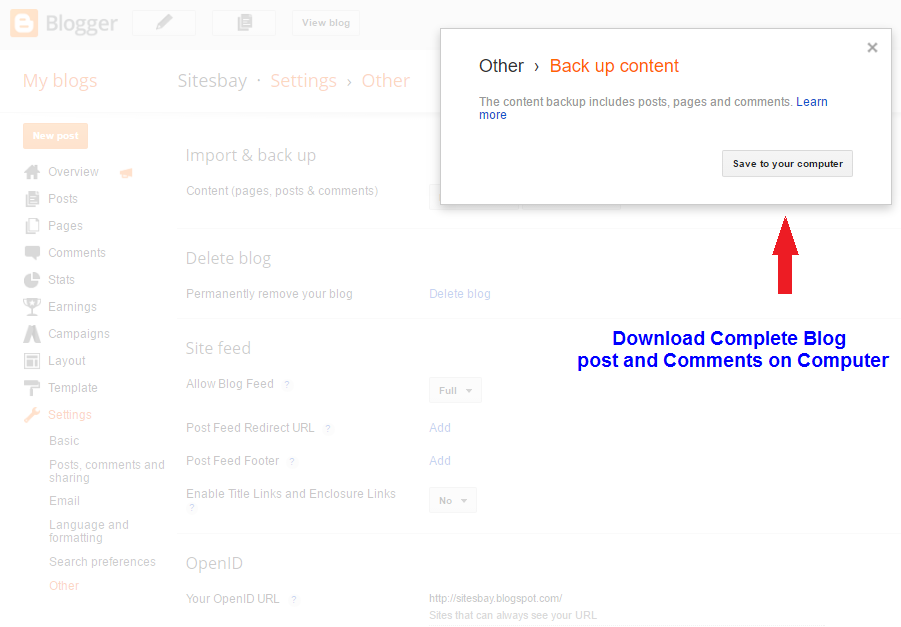Open Search preferences settings
This screenshot has width=901, height=627.
point(102,562)
